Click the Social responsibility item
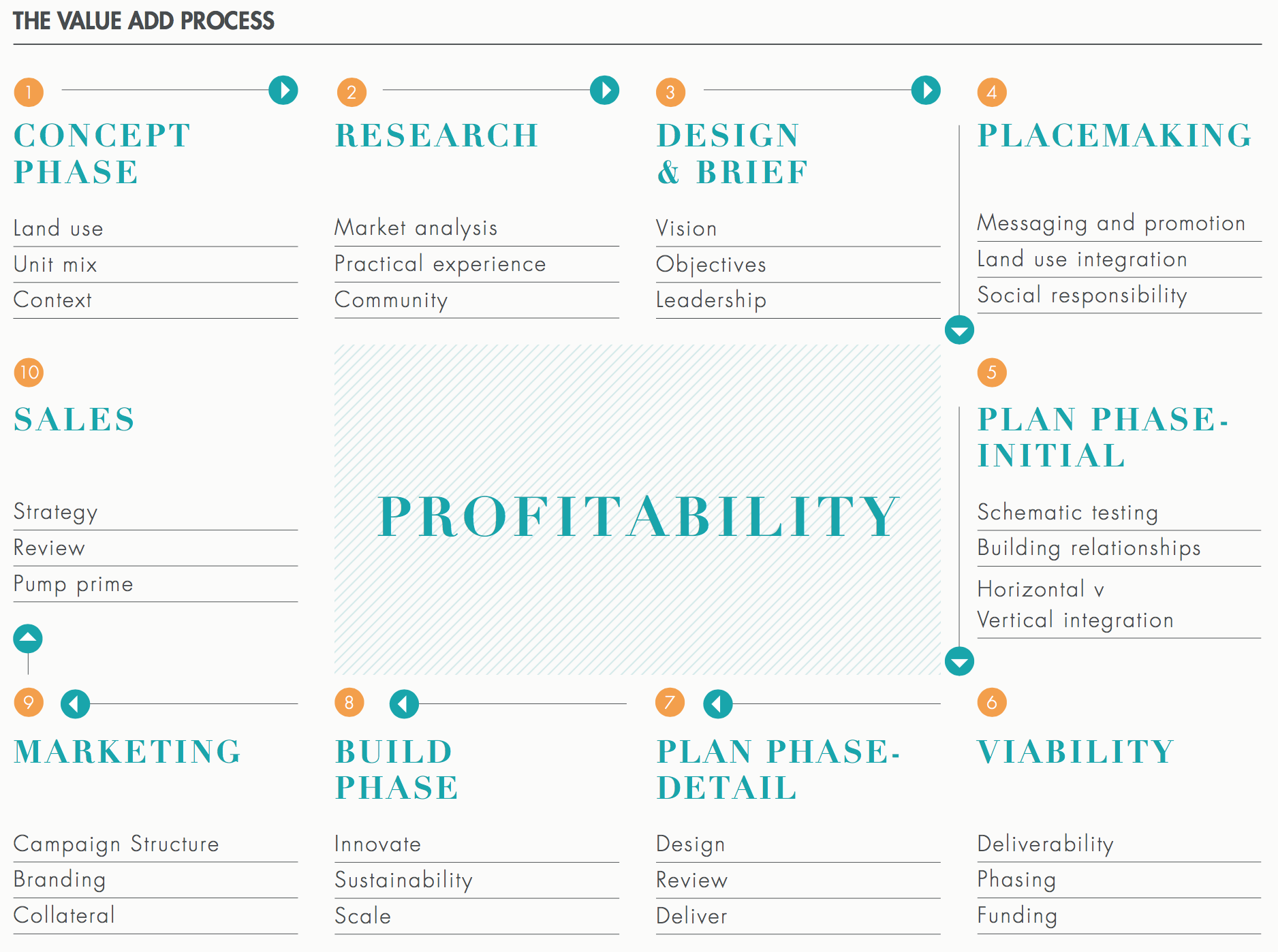The height and width of the screenshot is (952, 1278). (x=1082, y=296)
